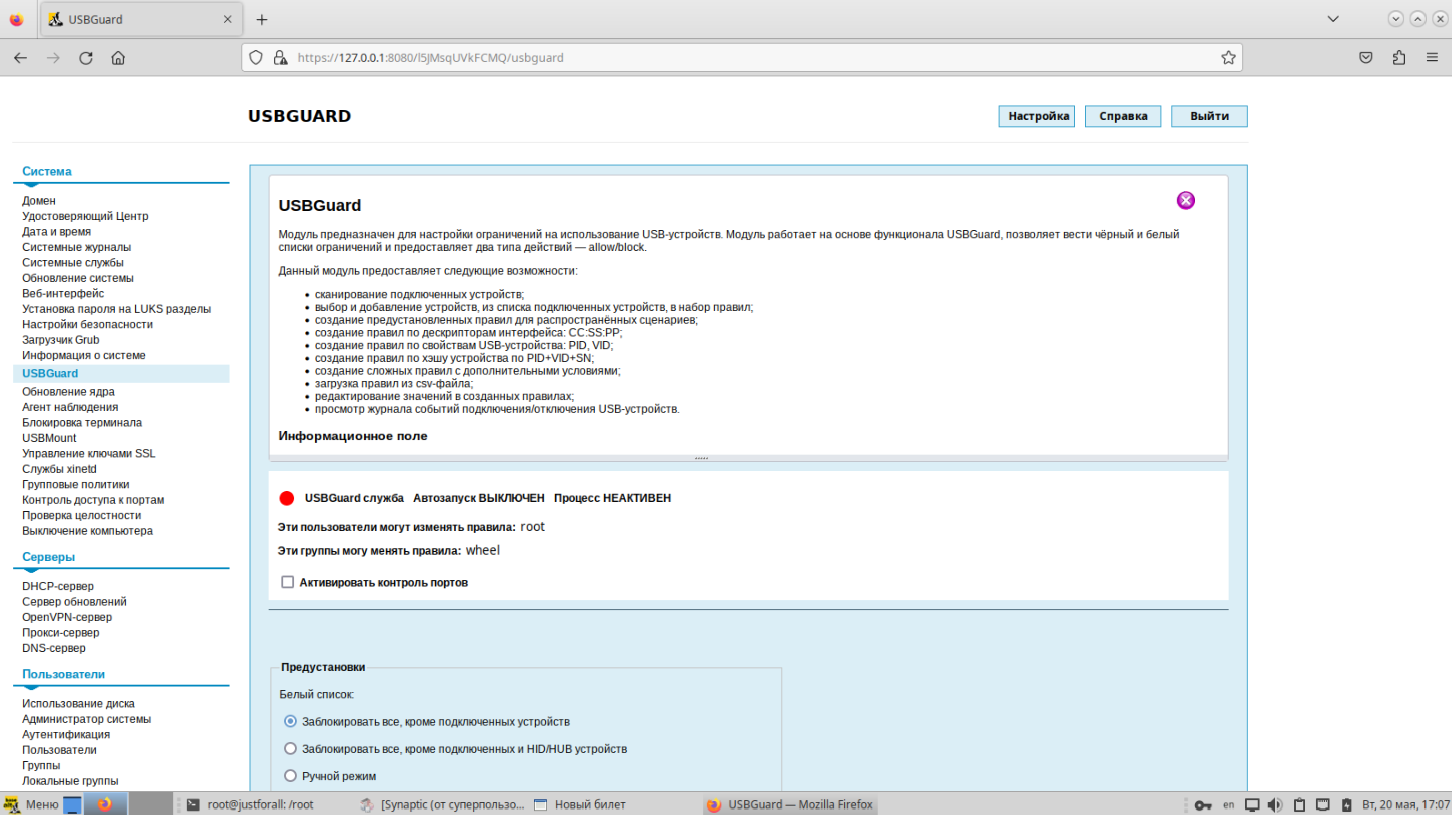
Task: Open DHCP-сервер module
Action: pos(58,586)
